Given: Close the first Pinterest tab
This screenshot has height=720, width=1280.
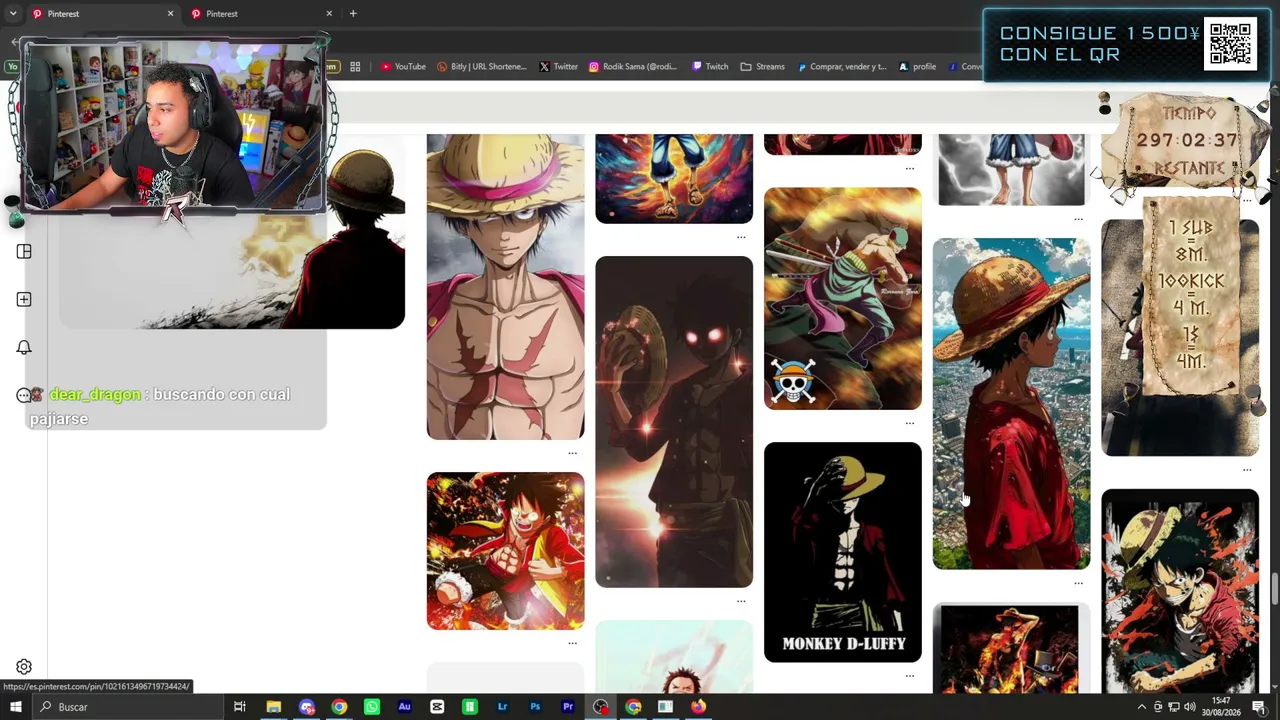Looking at the screenshot, I should (x=170, y=14).
